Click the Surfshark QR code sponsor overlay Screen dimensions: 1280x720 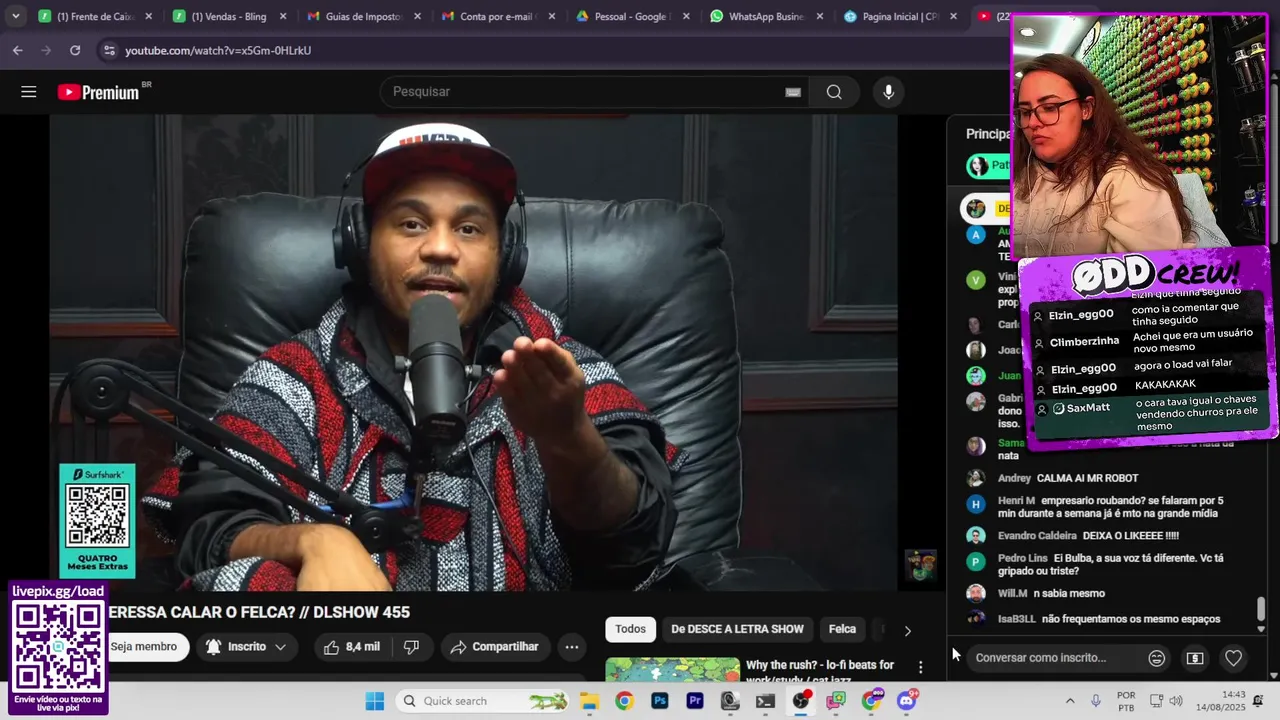[x=97, y=520]
